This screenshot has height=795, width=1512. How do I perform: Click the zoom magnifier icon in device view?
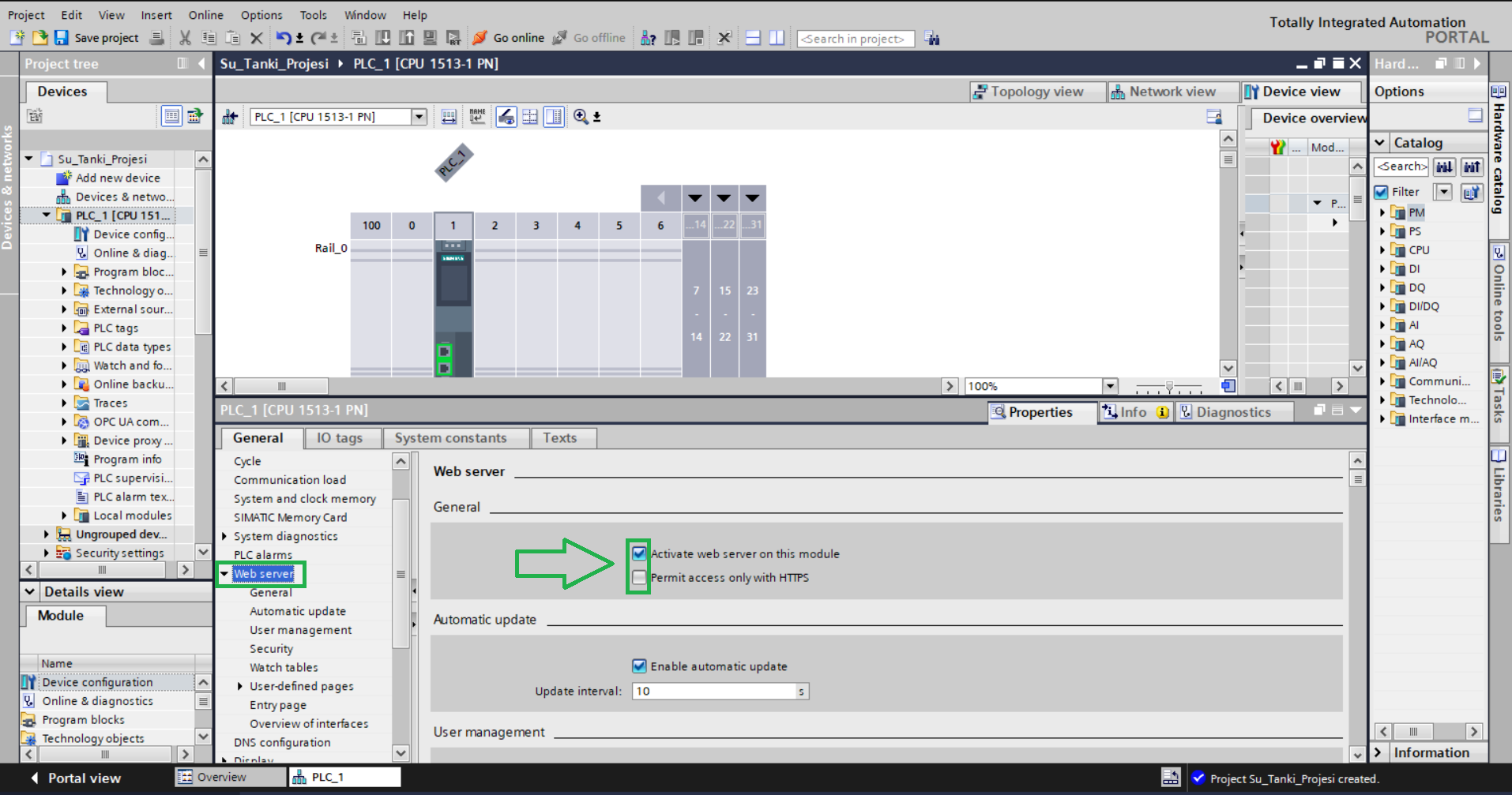pyautogui.click(x=581, y=117)
